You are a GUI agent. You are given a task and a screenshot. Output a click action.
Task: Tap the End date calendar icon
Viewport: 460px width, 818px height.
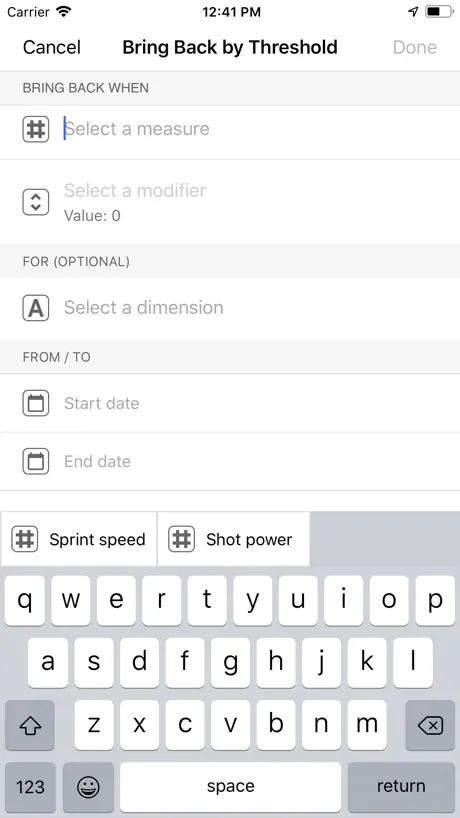point(35,461)
